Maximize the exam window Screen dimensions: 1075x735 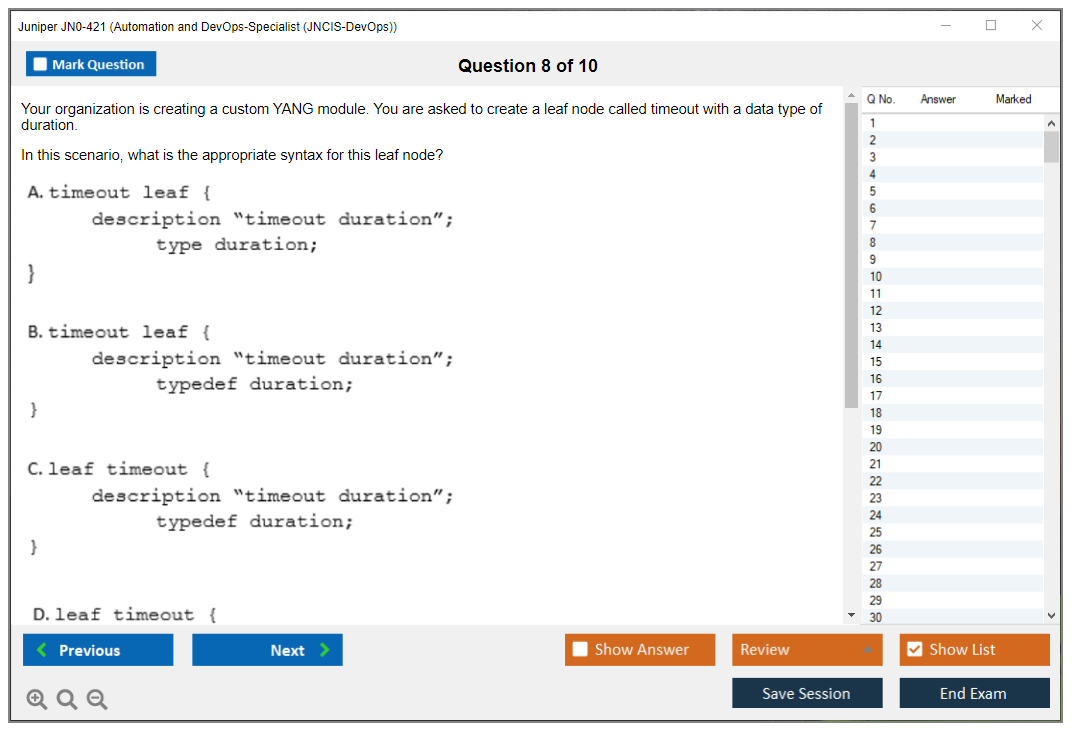point(991,26)
